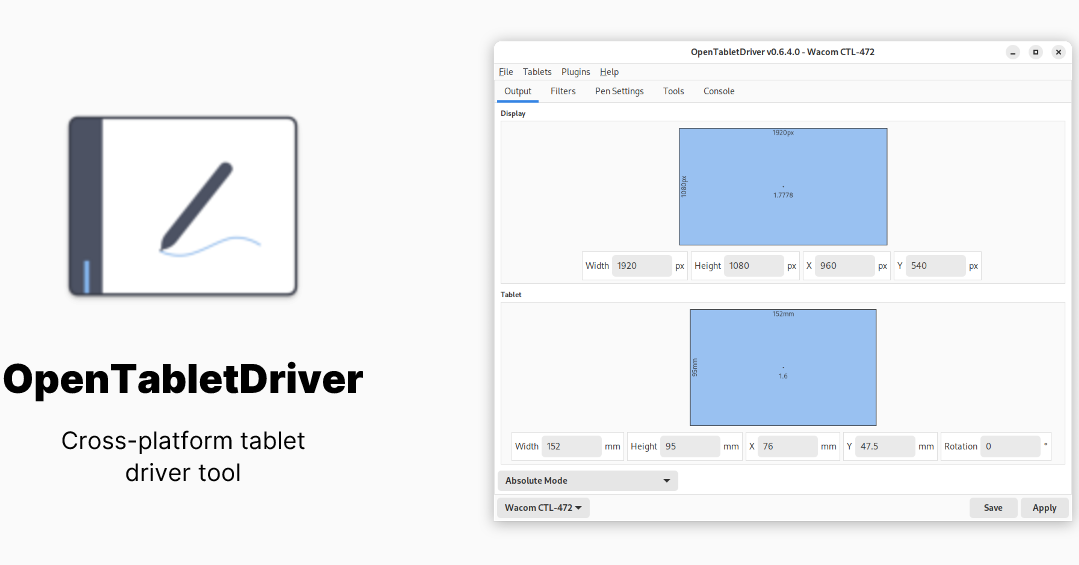
Task: Click the Display Y field showing 540
Action: tap(935, 266)
